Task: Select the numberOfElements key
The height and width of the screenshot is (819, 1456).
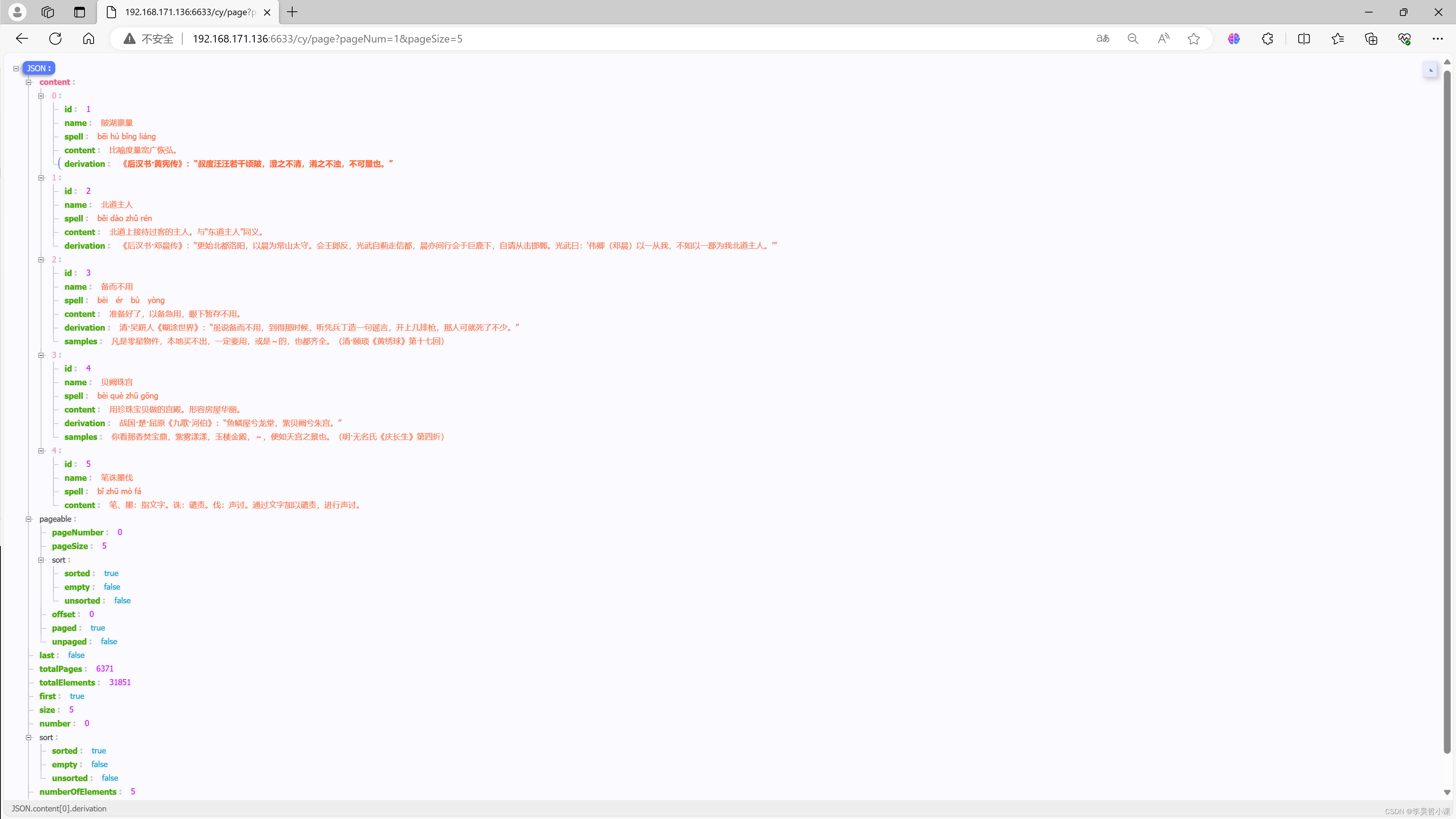Action: (78, 792)
